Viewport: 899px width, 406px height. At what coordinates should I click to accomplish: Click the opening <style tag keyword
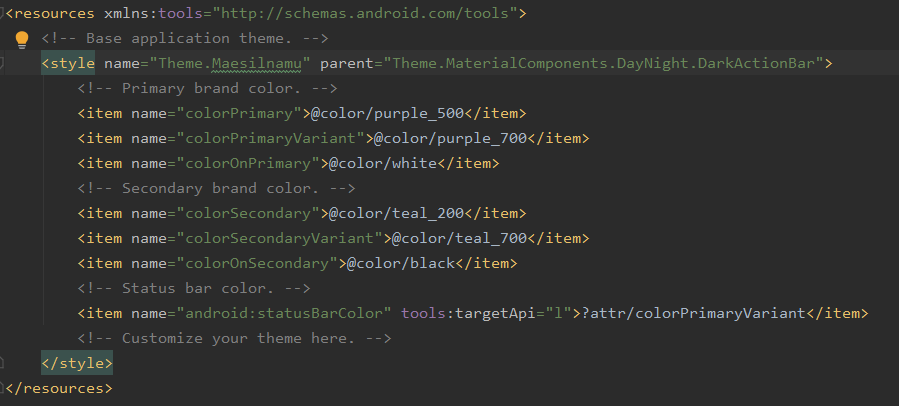click(x=68, y=63)
